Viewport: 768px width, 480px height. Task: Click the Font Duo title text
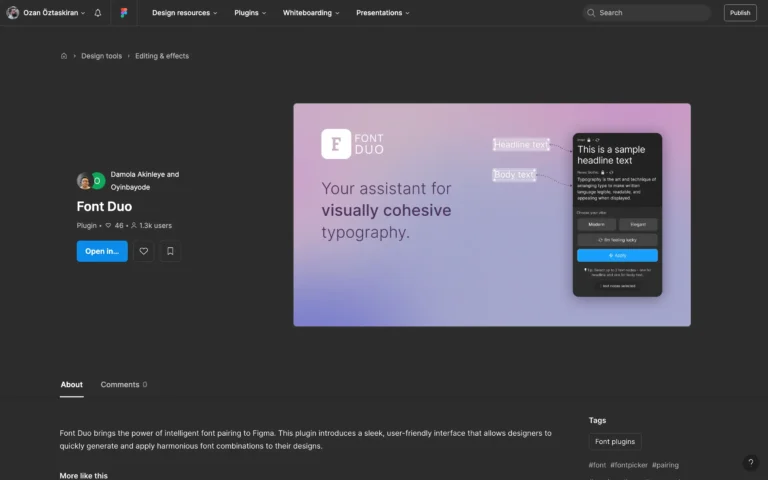click(104, 207)
